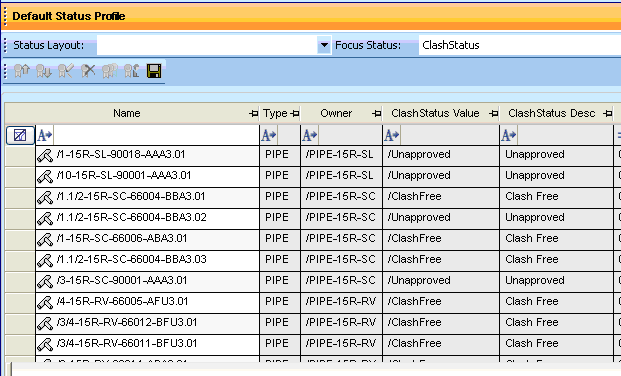Clear all filters with the grid corner icon
Screen dimensions: 621x376
pos(20,136)
